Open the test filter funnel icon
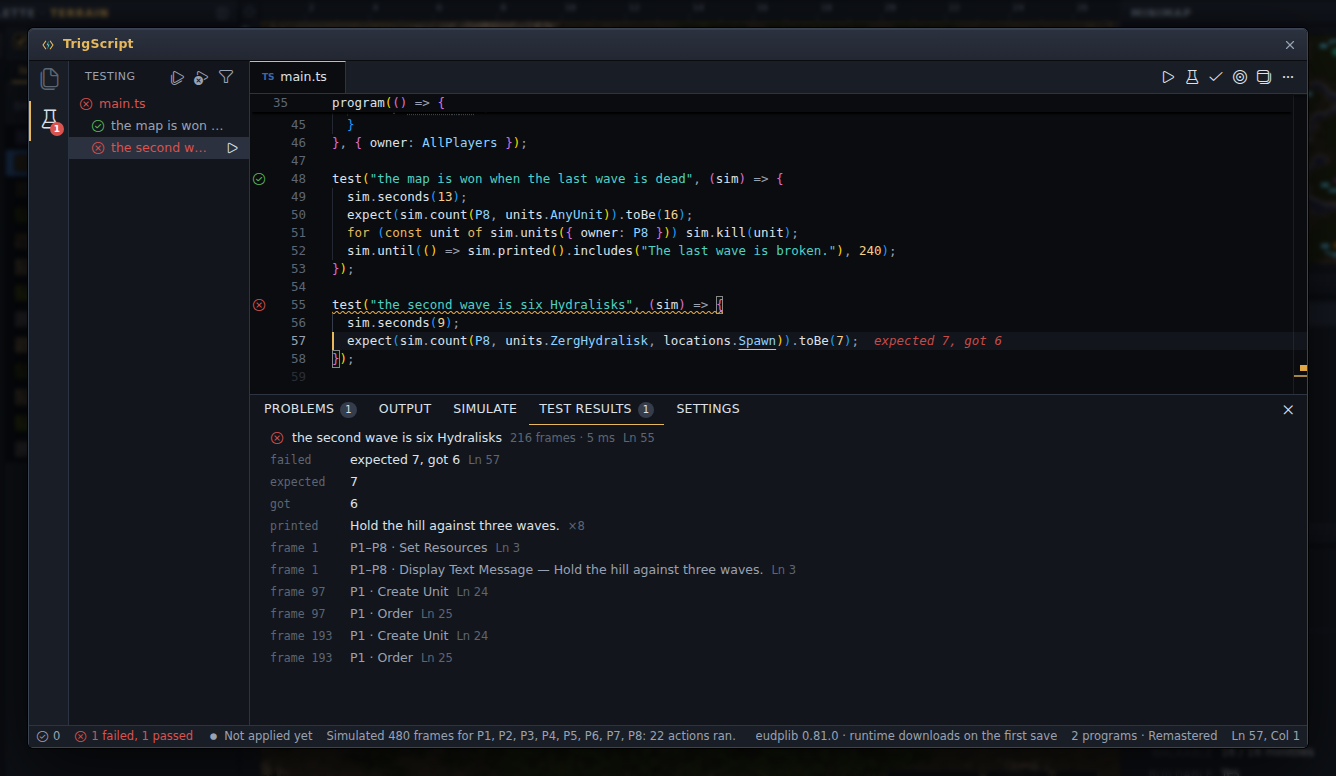Screen dimensions: 1336x776 coord(226,77)
